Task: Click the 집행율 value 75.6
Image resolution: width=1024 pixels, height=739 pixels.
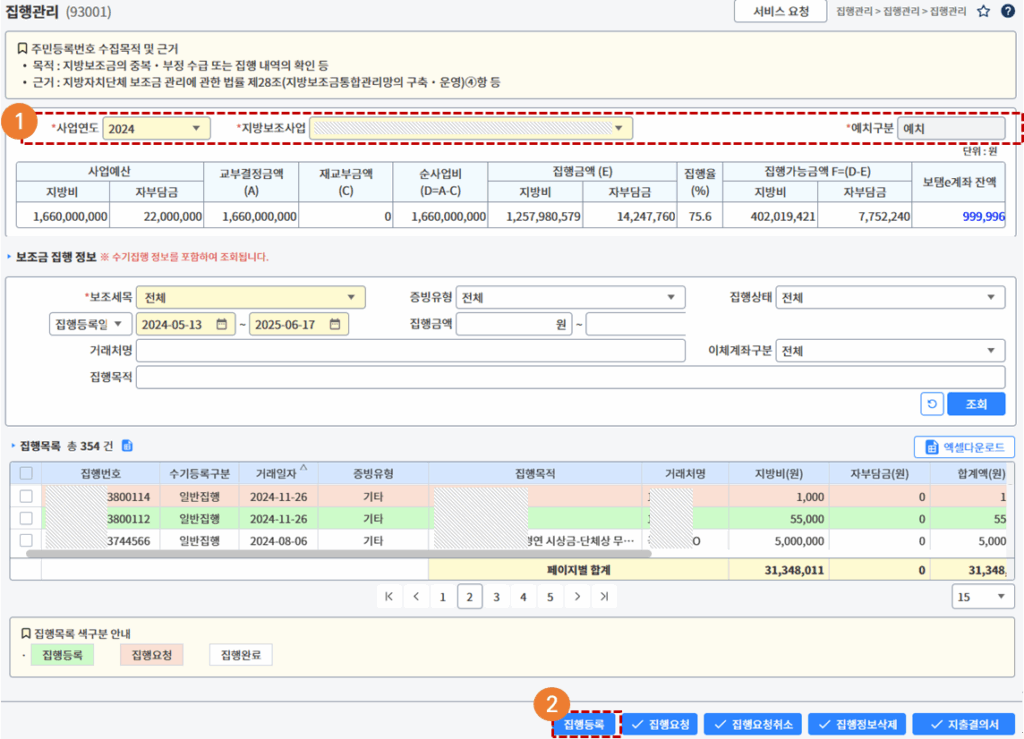Action: point(699,216)
